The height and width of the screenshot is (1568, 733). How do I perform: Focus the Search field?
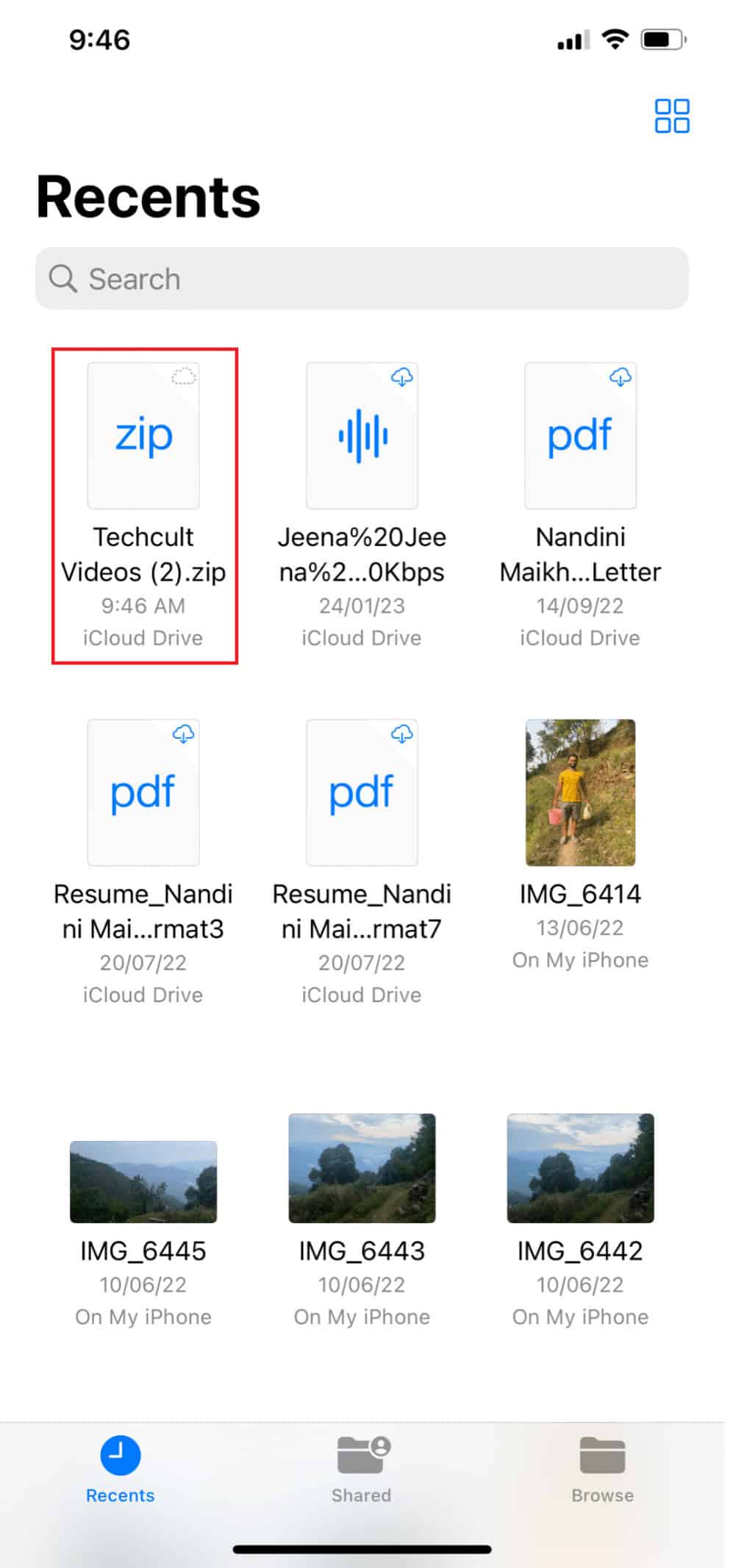click(x=362, y=279)
